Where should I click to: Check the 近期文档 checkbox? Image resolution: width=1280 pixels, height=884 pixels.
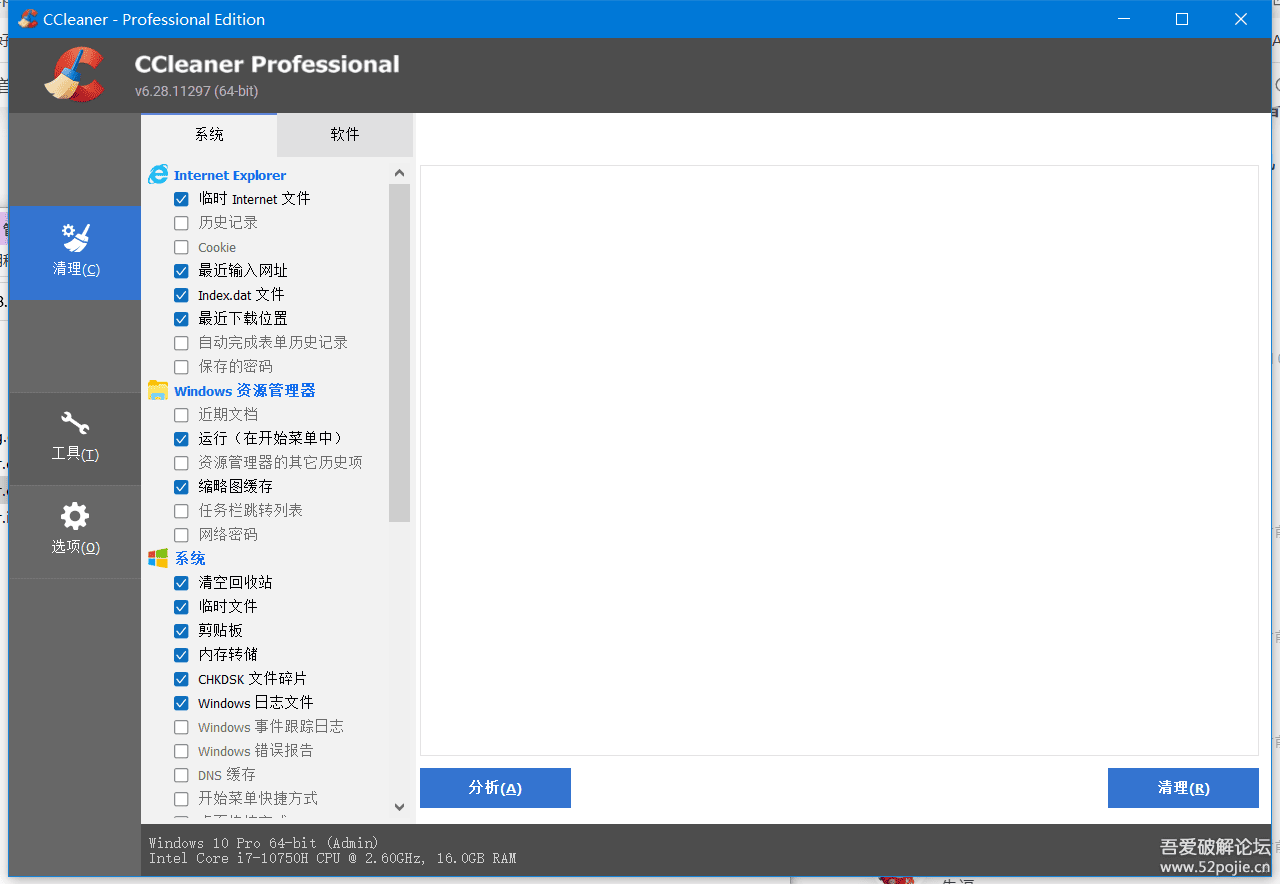181,415
